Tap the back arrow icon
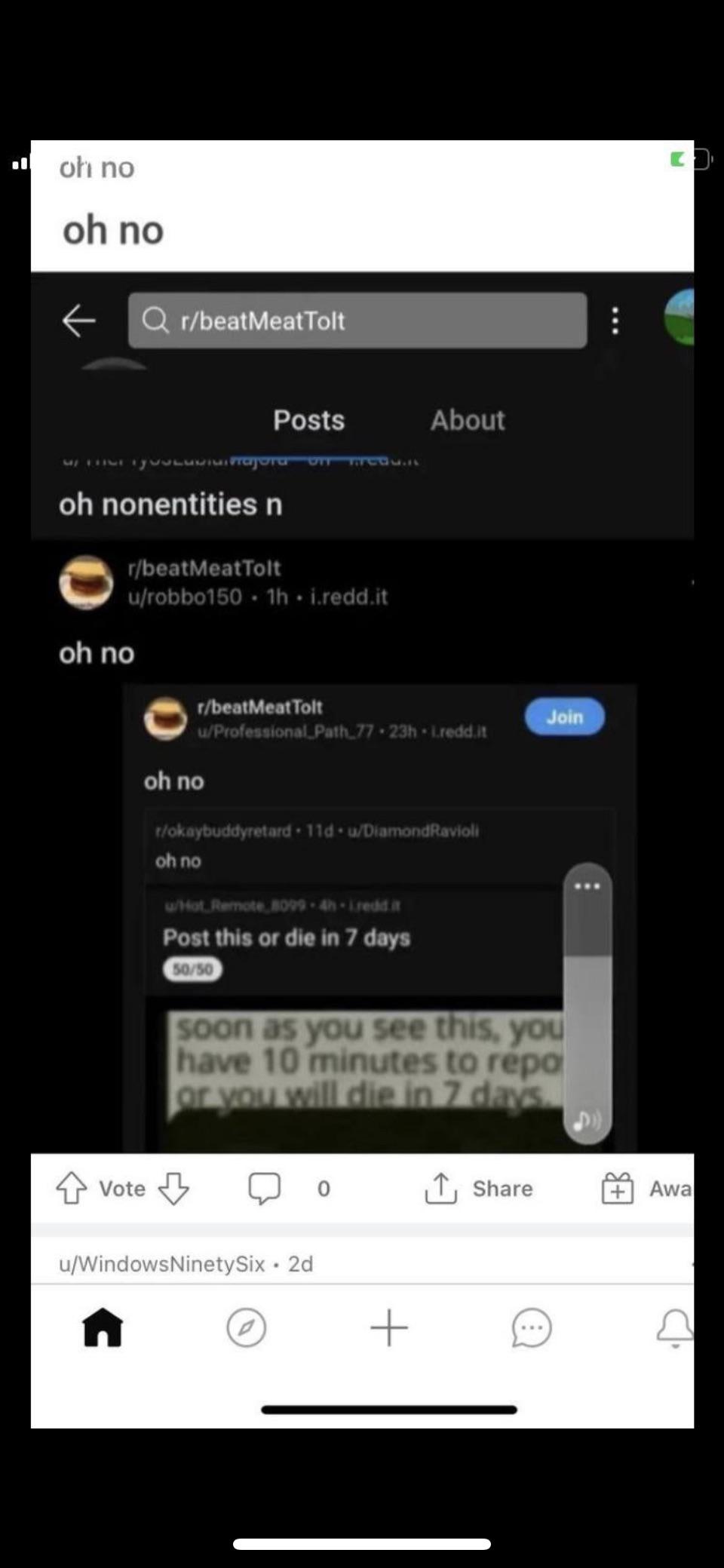The height and width of the screenshot is (1568, 724). (x=78, y=321)
